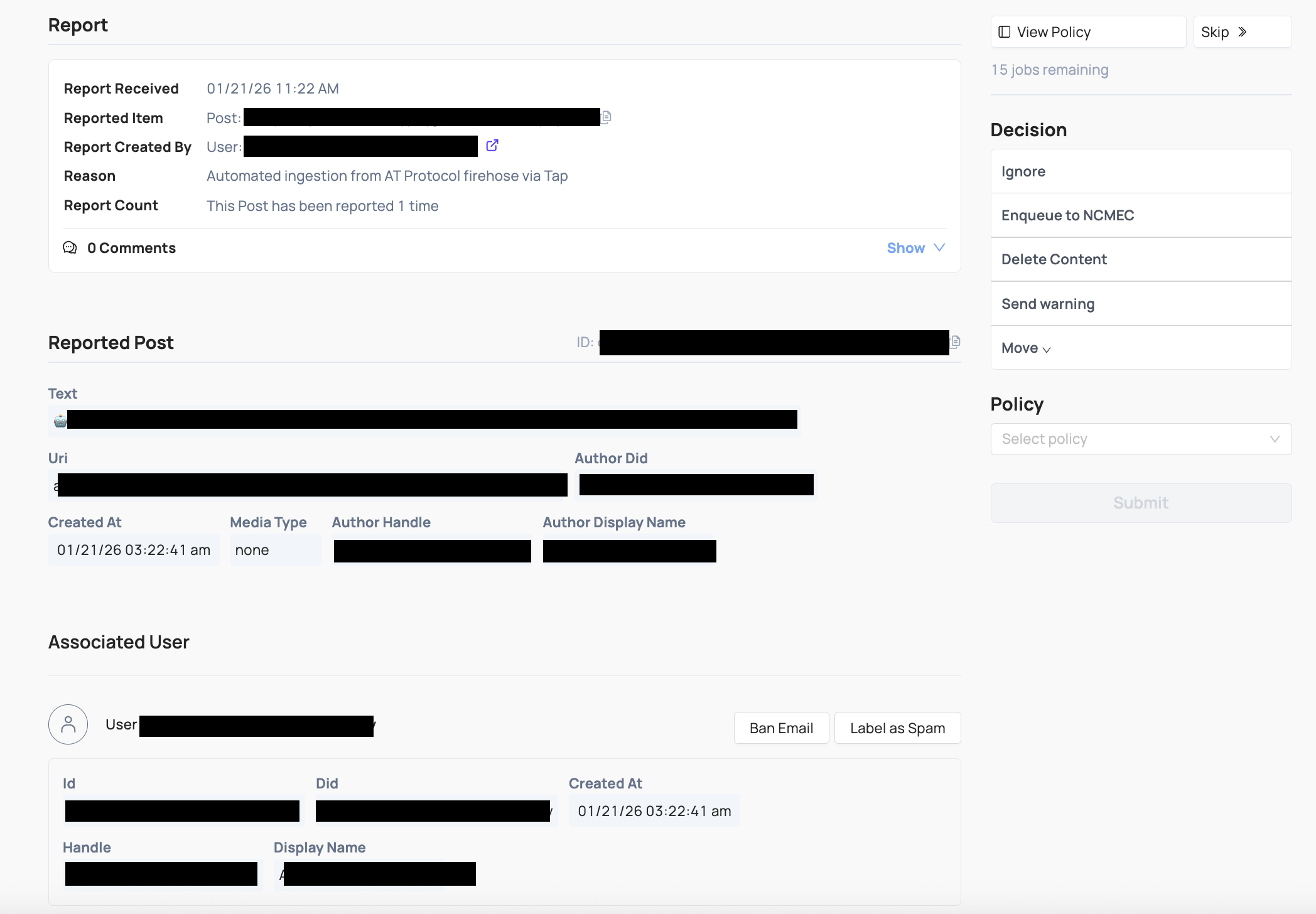
Task: Click the emoji at start of post text
Action: (60, 419)
